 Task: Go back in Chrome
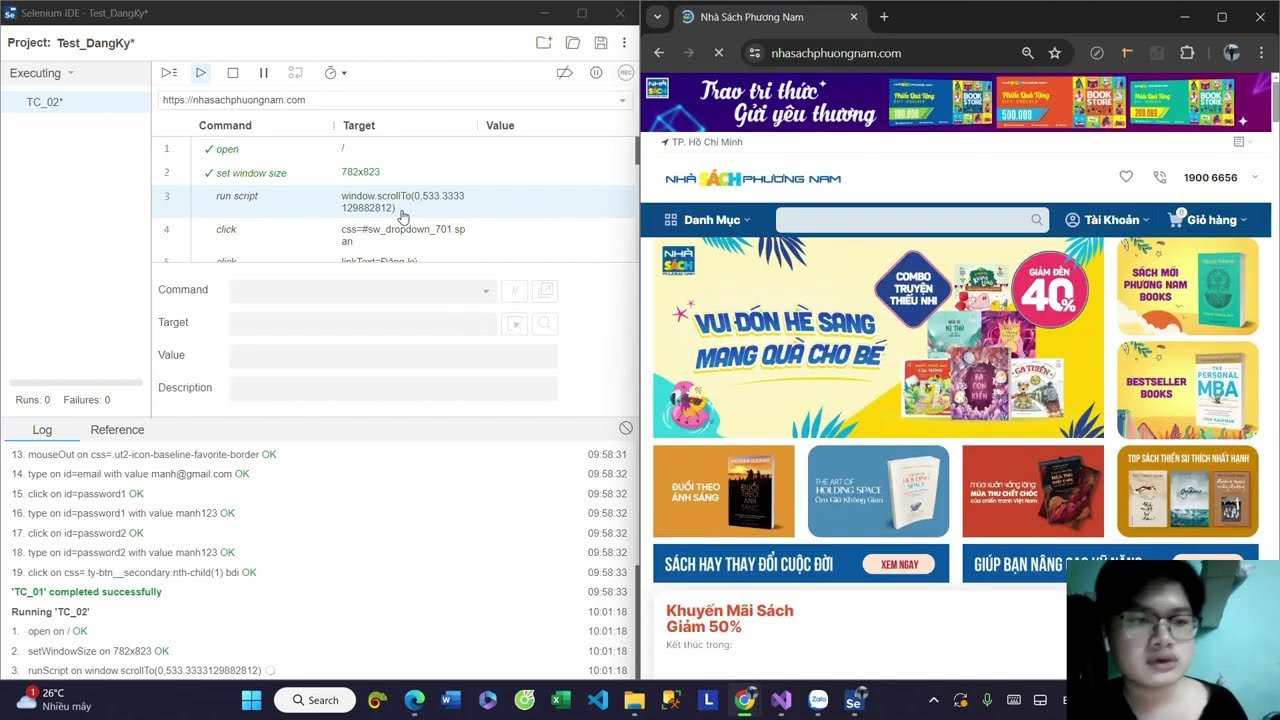(x=659, y=53)
